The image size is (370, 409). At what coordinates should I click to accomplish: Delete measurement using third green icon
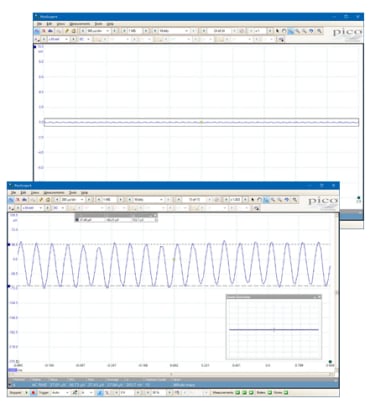[x=251, y=393]
